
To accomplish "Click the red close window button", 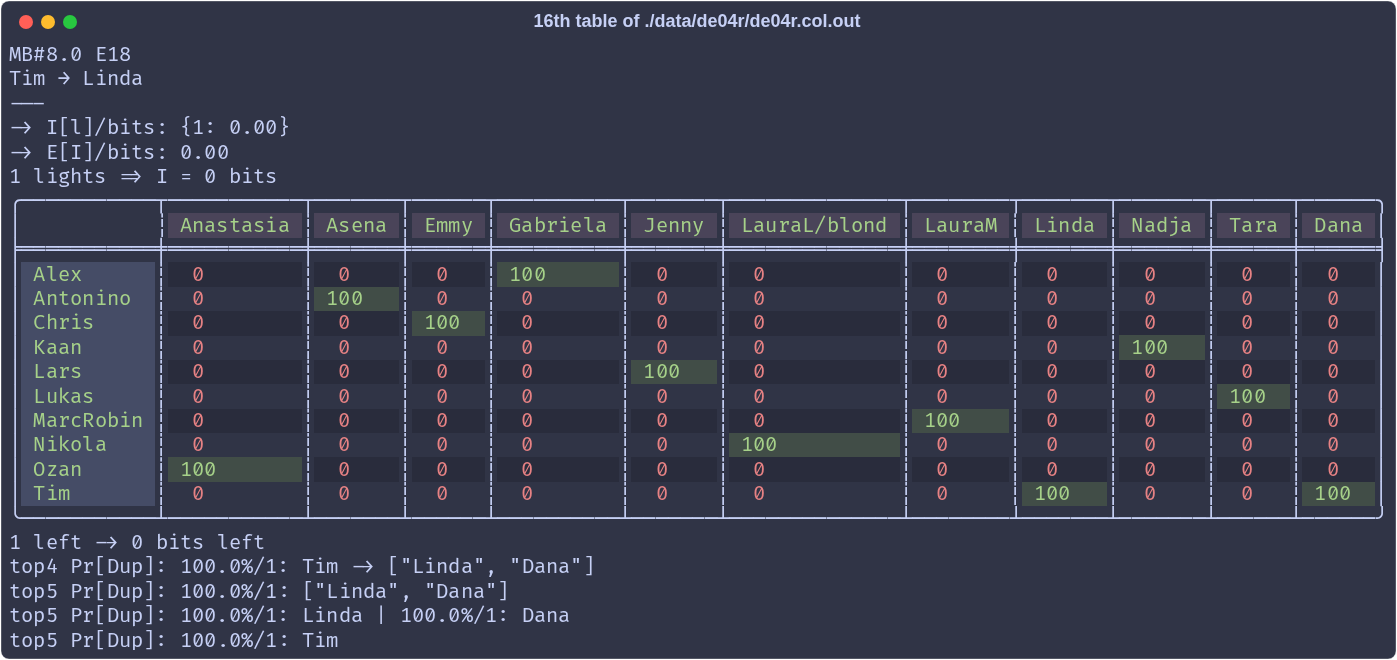I will click(x=24, y=22).
